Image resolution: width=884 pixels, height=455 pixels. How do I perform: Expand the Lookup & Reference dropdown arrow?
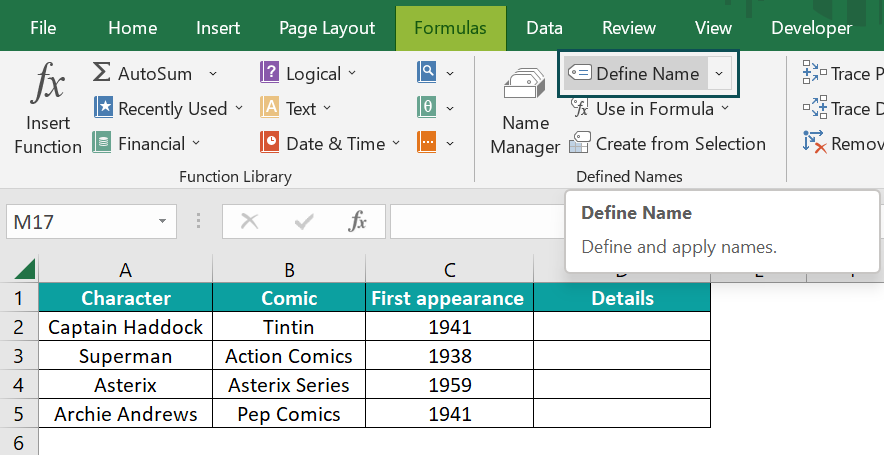[x=450, y=73]
